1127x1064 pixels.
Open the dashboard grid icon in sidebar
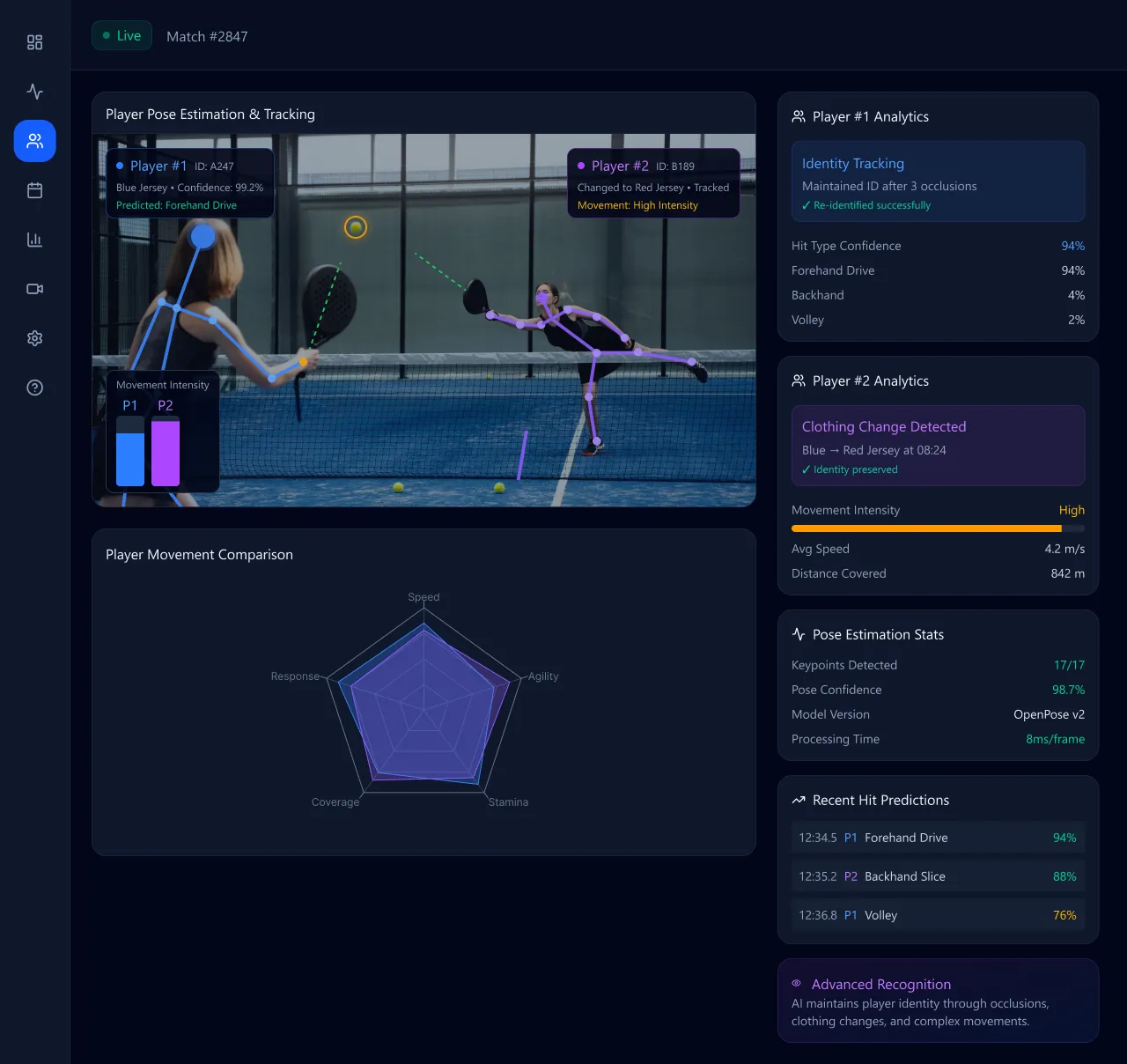click(35, 42)
